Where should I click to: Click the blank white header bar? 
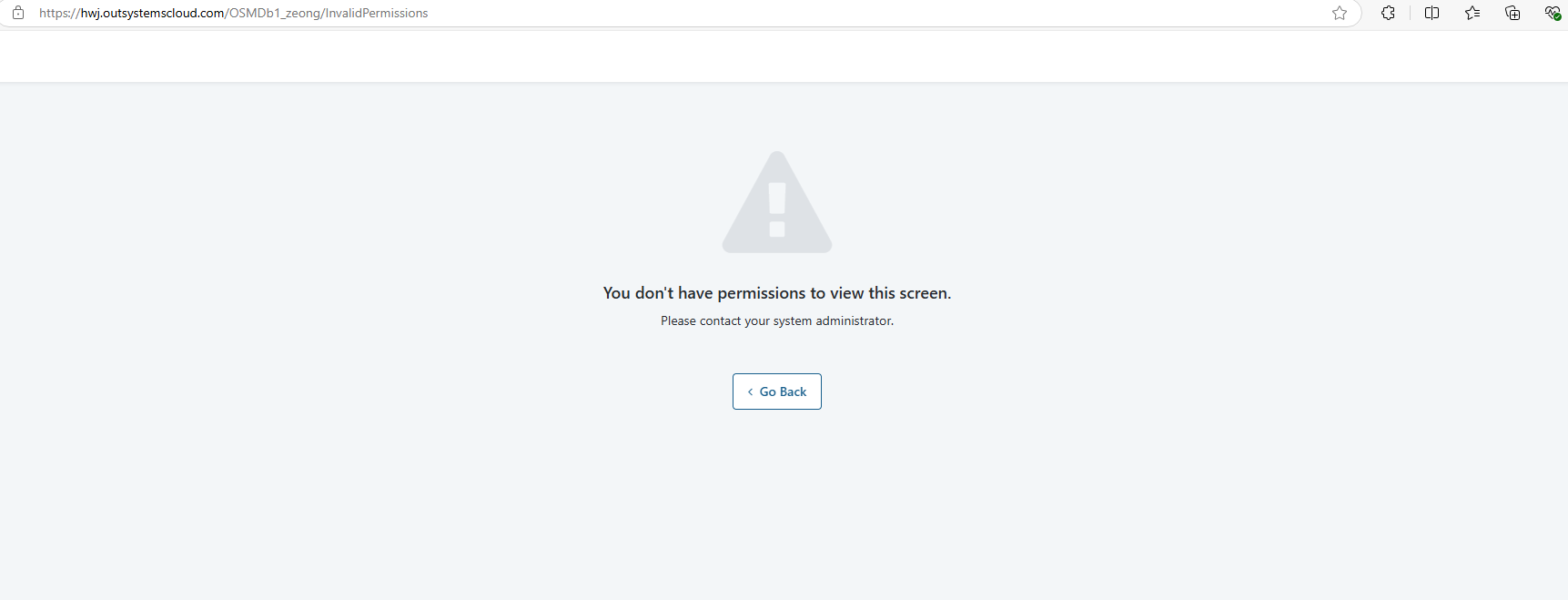(784, 56)
